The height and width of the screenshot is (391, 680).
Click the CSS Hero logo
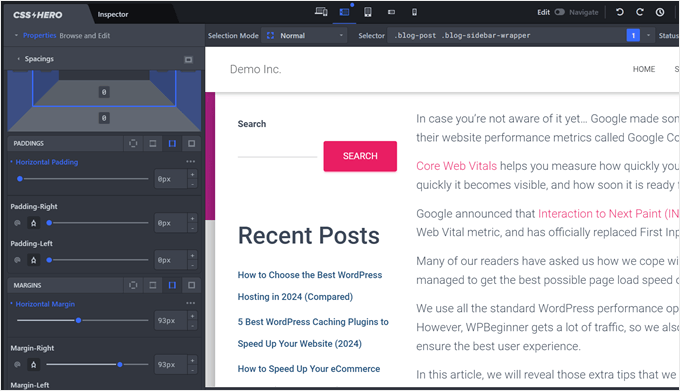[38, 15]
